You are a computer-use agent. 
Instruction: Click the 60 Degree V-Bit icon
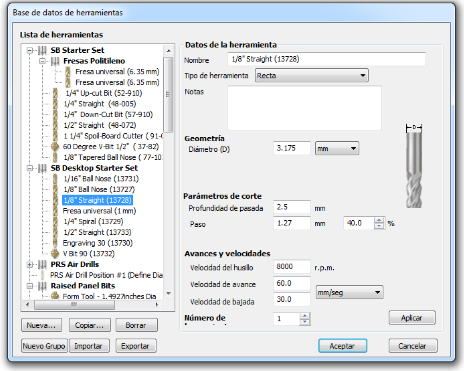click(x=55, y=147)
